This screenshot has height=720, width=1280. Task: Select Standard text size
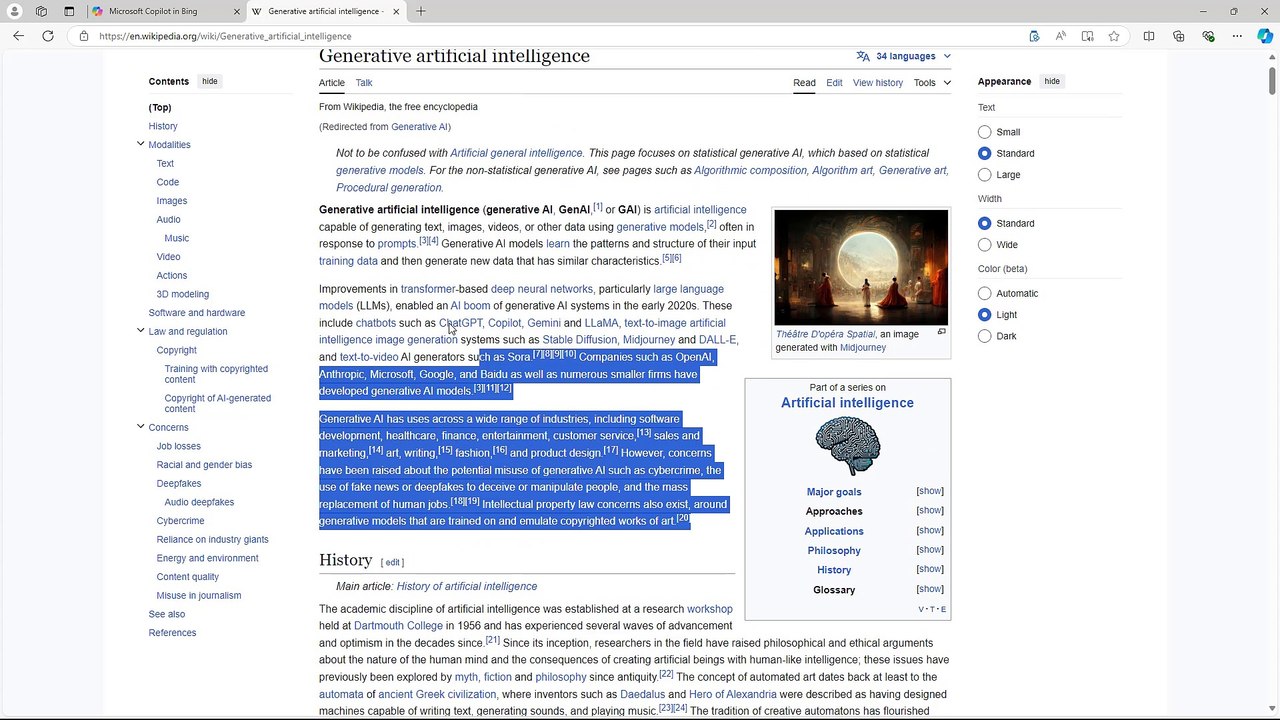[x=985, y=153]
